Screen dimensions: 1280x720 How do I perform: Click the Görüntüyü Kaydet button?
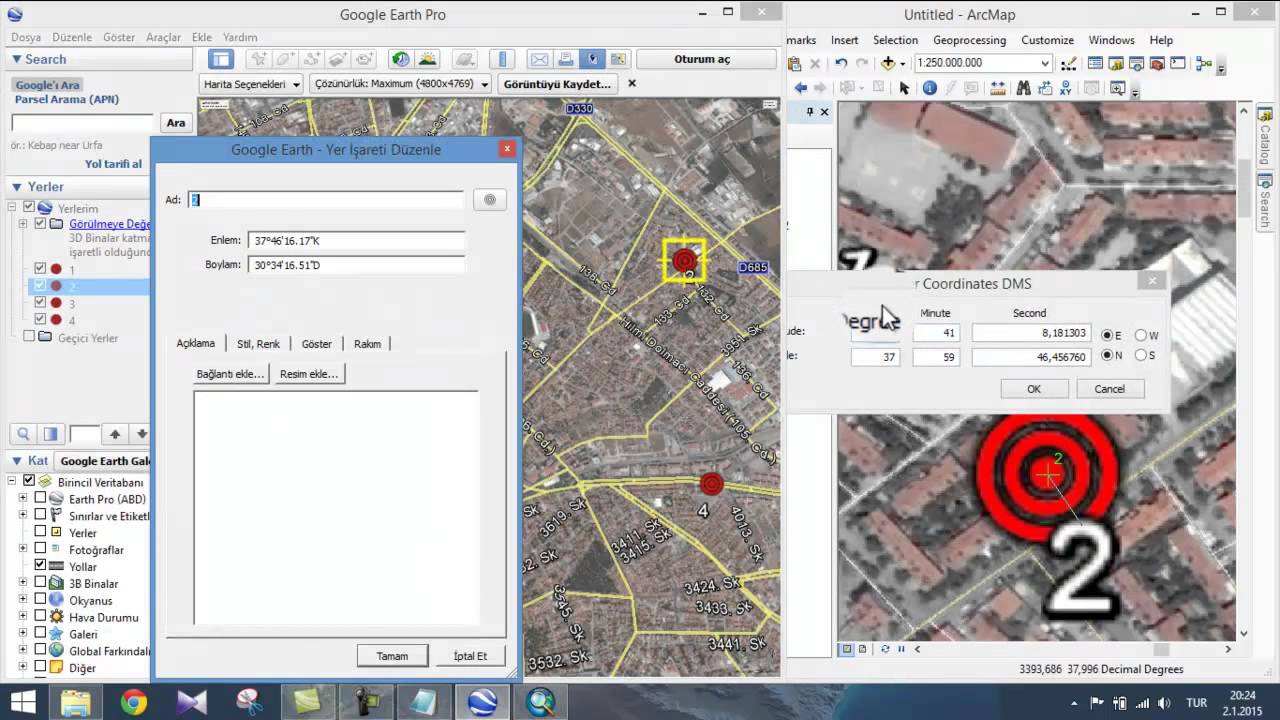557,84
